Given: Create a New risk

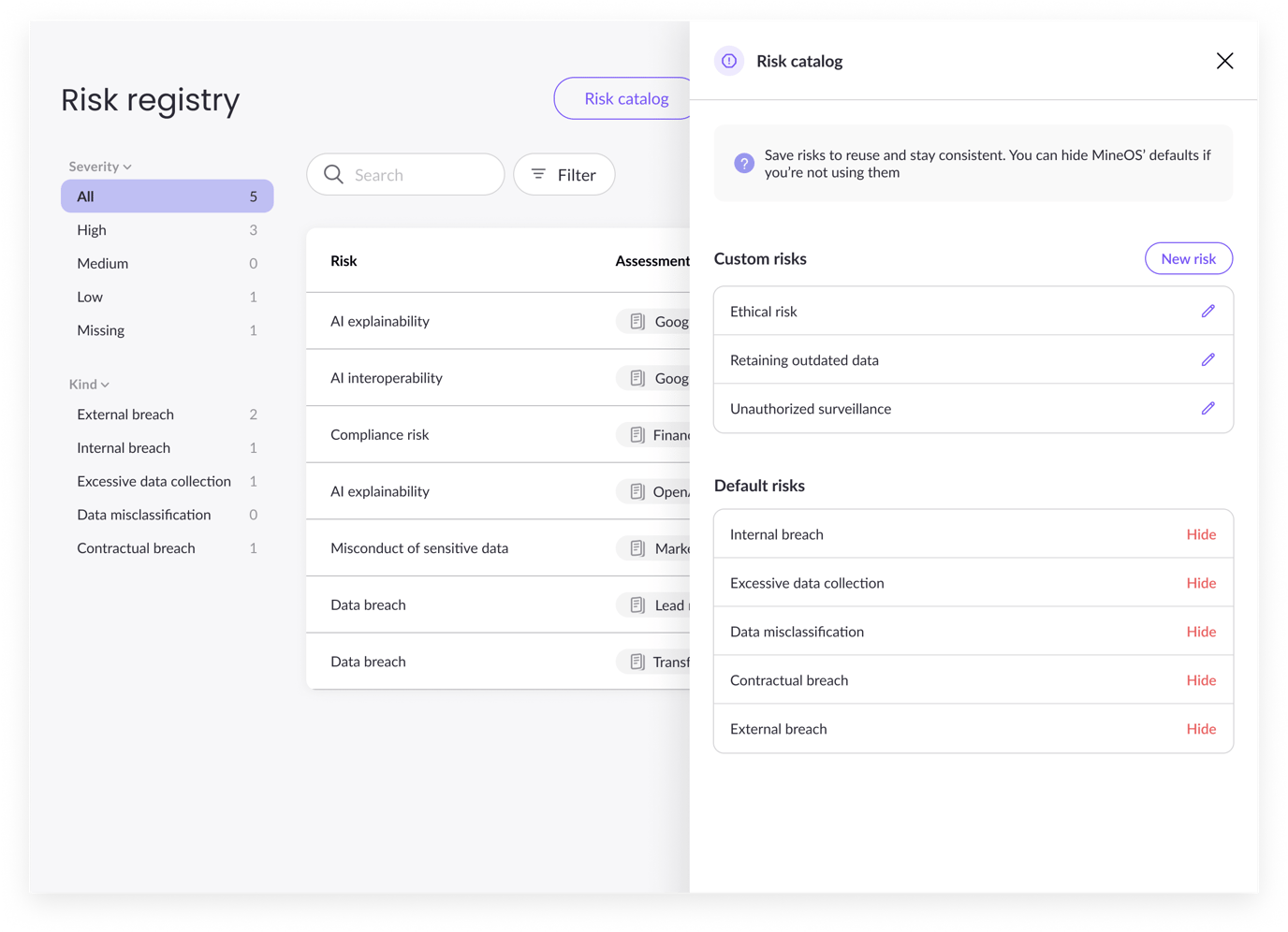Looking at the screenshot, I should coord(1188,258).
